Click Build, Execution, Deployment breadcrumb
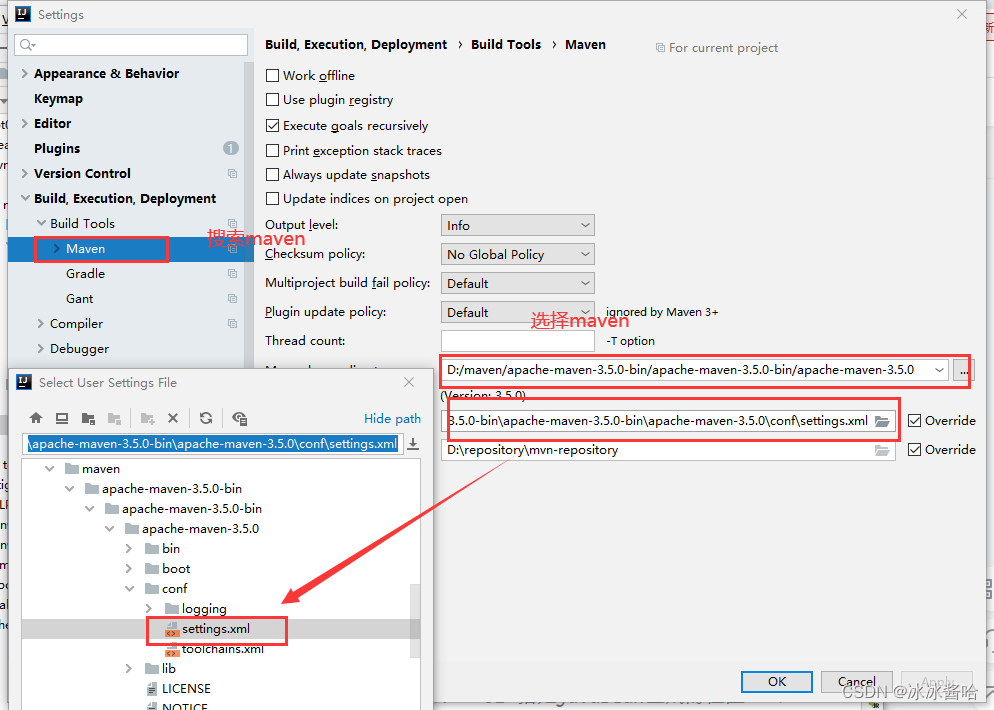The image size is (994, 710). click(356, 44)
